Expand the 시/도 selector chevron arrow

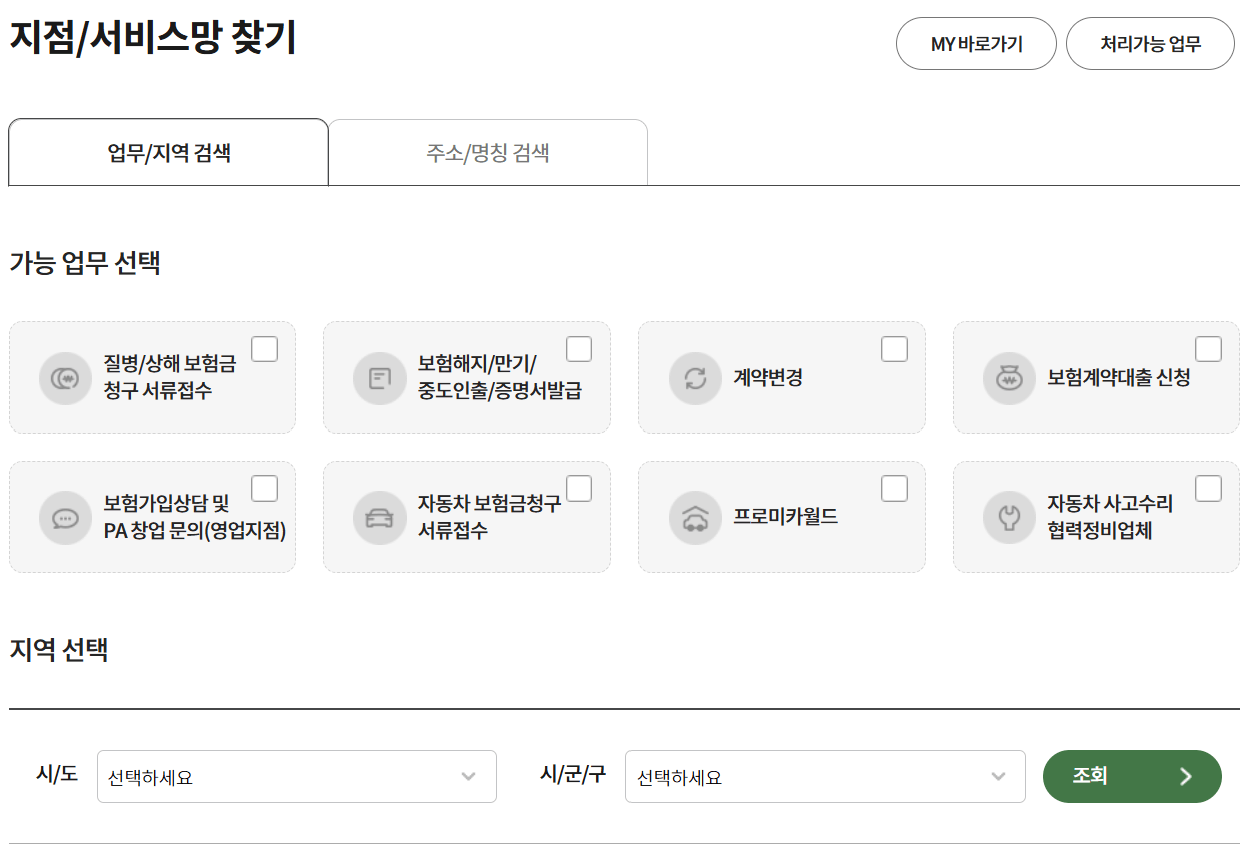click(x=469, y=776)
